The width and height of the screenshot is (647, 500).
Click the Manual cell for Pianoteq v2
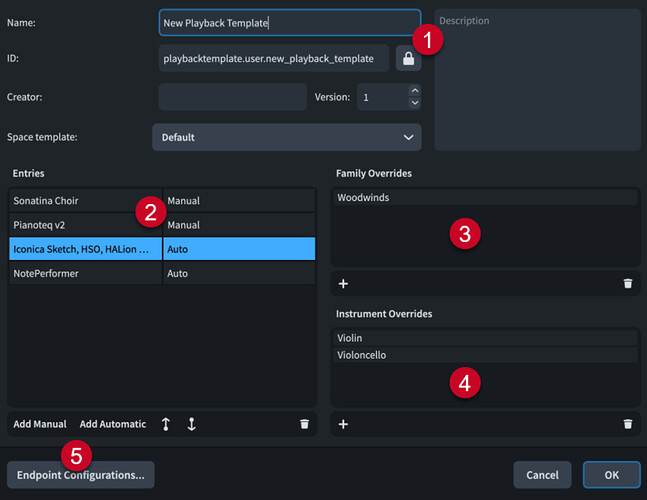pyautogui.click(x=239, y=225)
